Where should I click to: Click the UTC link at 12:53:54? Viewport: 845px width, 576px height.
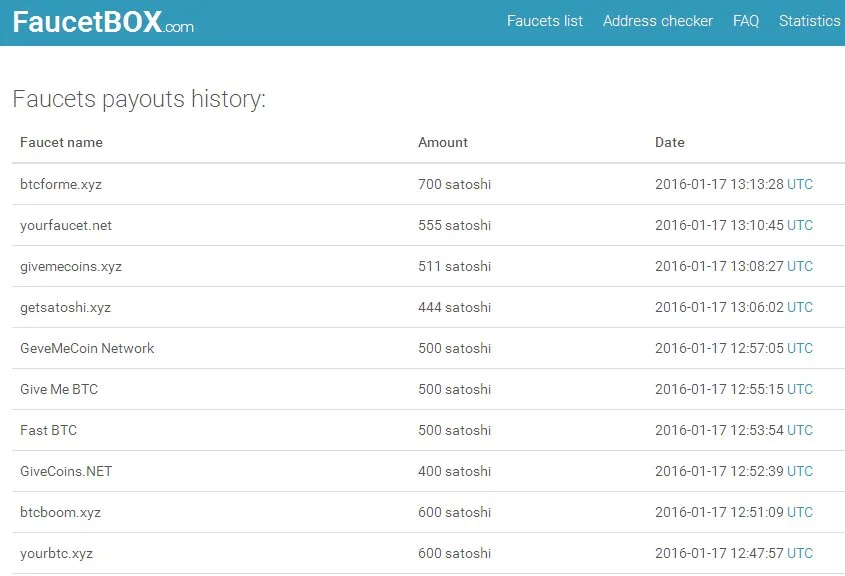point(800,430)
